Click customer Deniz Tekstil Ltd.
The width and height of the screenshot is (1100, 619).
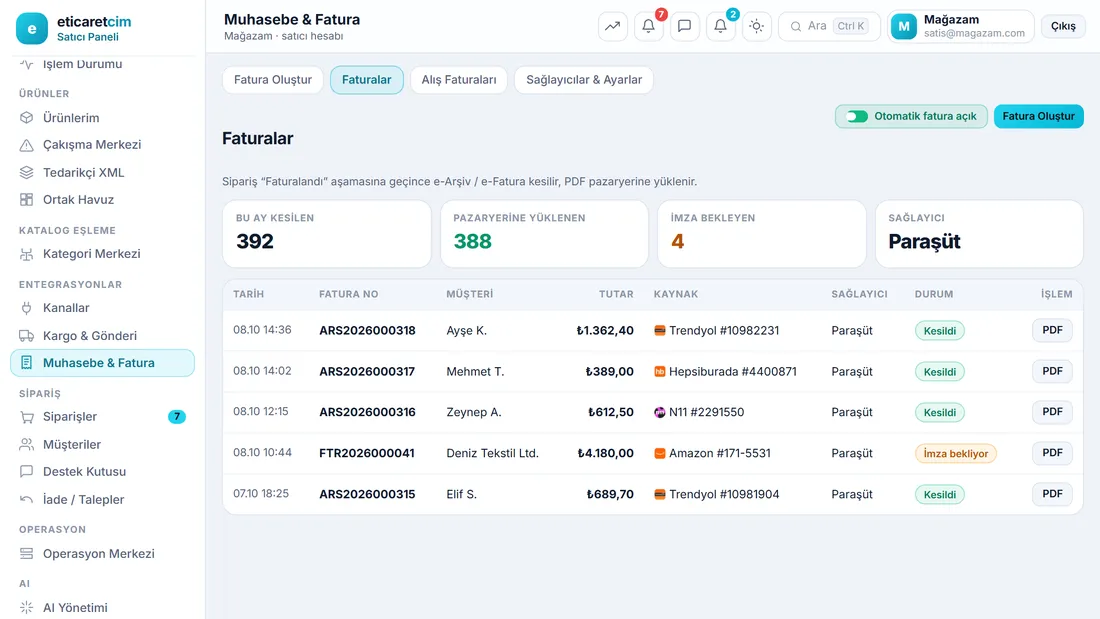(492, 453)
